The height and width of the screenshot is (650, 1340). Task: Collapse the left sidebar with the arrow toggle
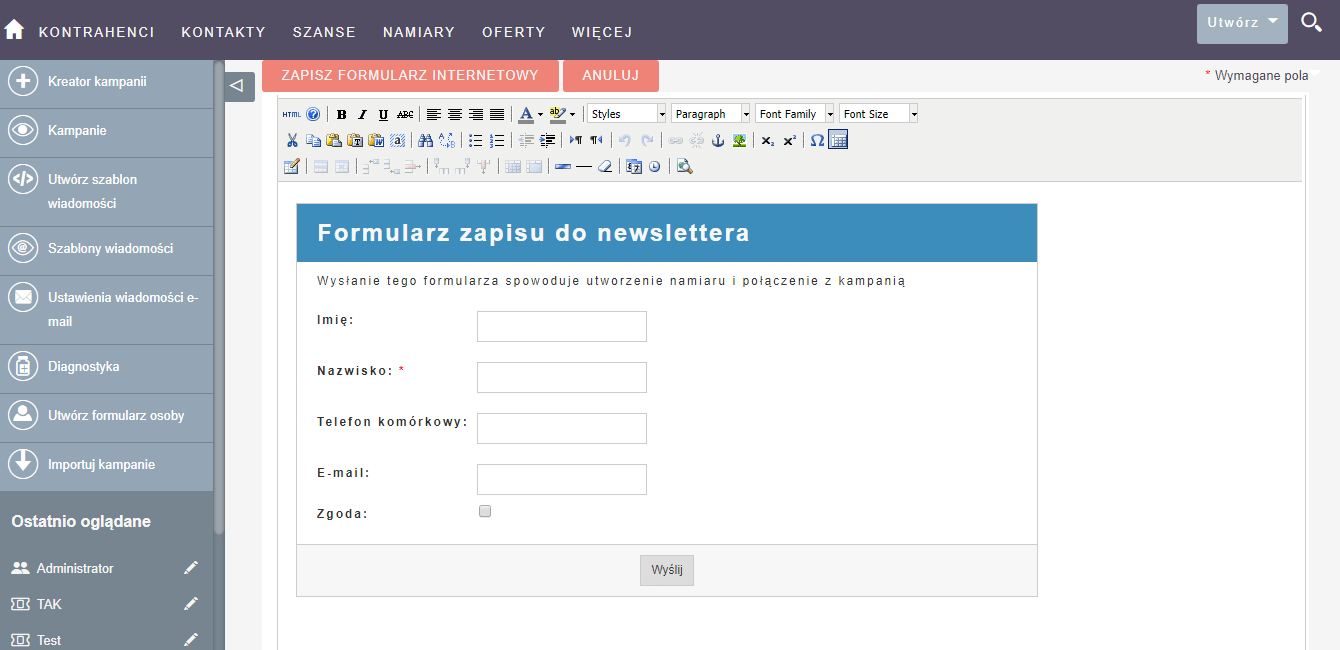tap(237, 86)
